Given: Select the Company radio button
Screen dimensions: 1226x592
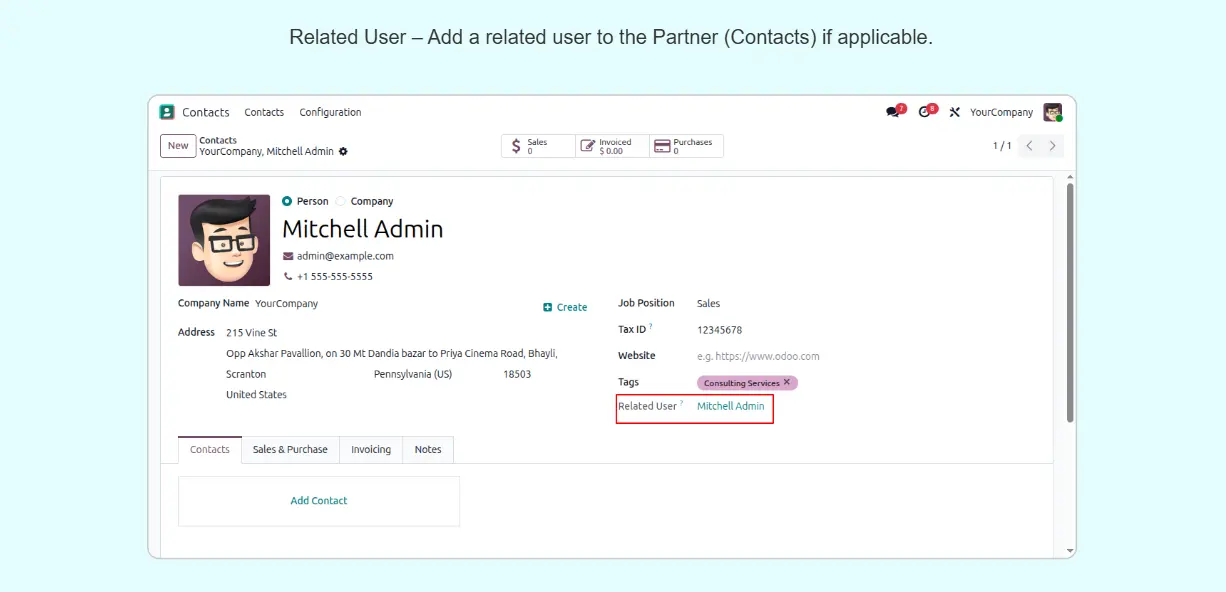Looking at the screenshot, I should point(341,201).
